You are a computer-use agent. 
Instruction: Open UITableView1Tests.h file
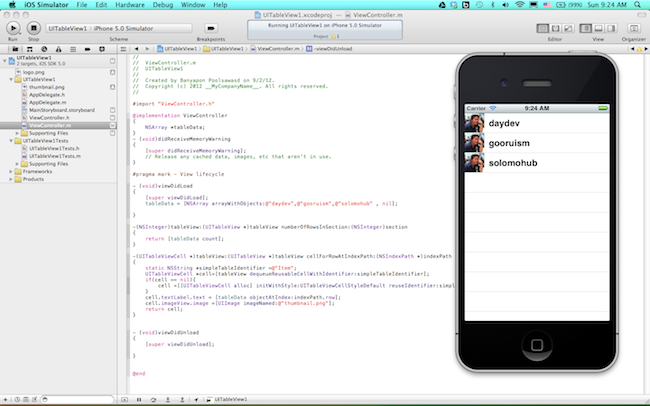pyautogui.click(x=53, y=148)
